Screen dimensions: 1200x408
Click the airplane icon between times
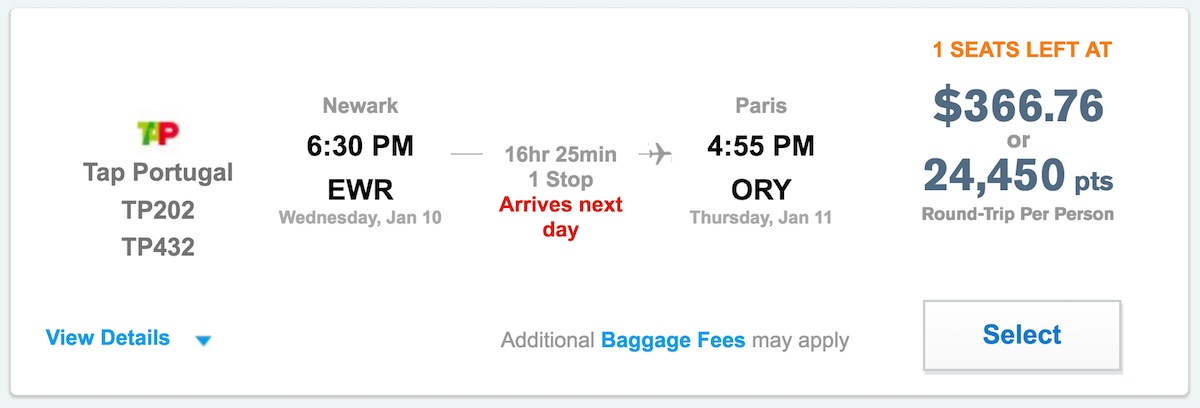pos(655,154)
